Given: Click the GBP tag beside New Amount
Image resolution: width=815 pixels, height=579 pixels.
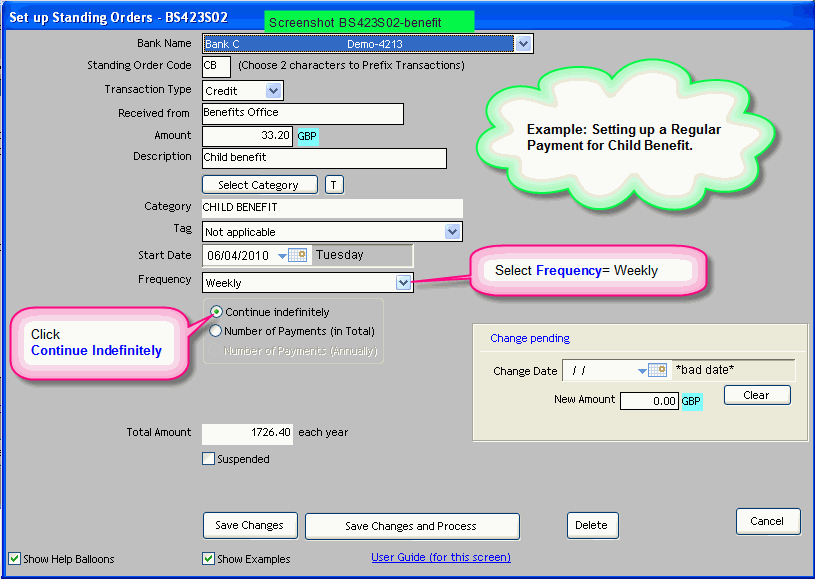Looking at the screenshot, I should pos(691,401).
